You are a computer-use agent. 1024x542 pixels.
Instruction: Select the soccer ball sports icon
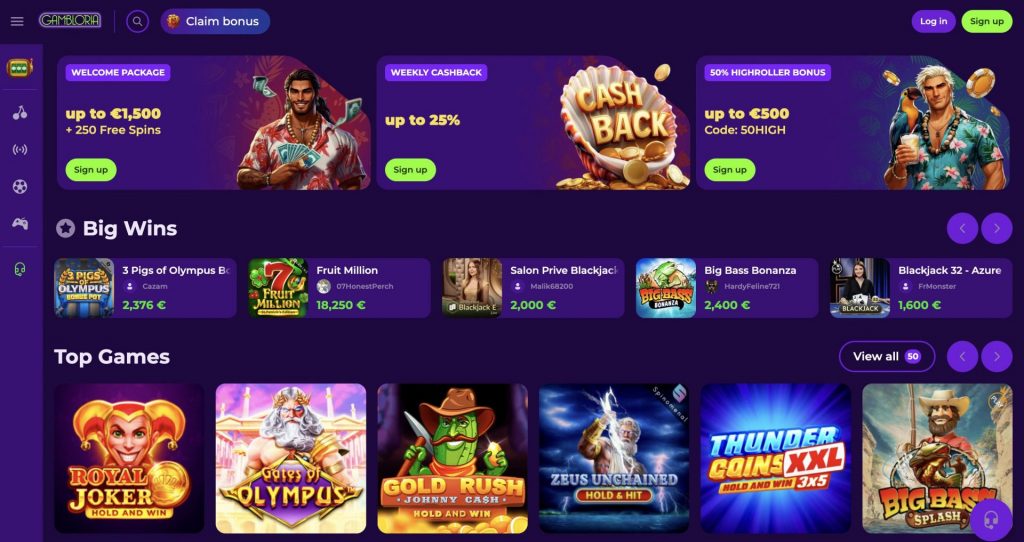(20, 187)
